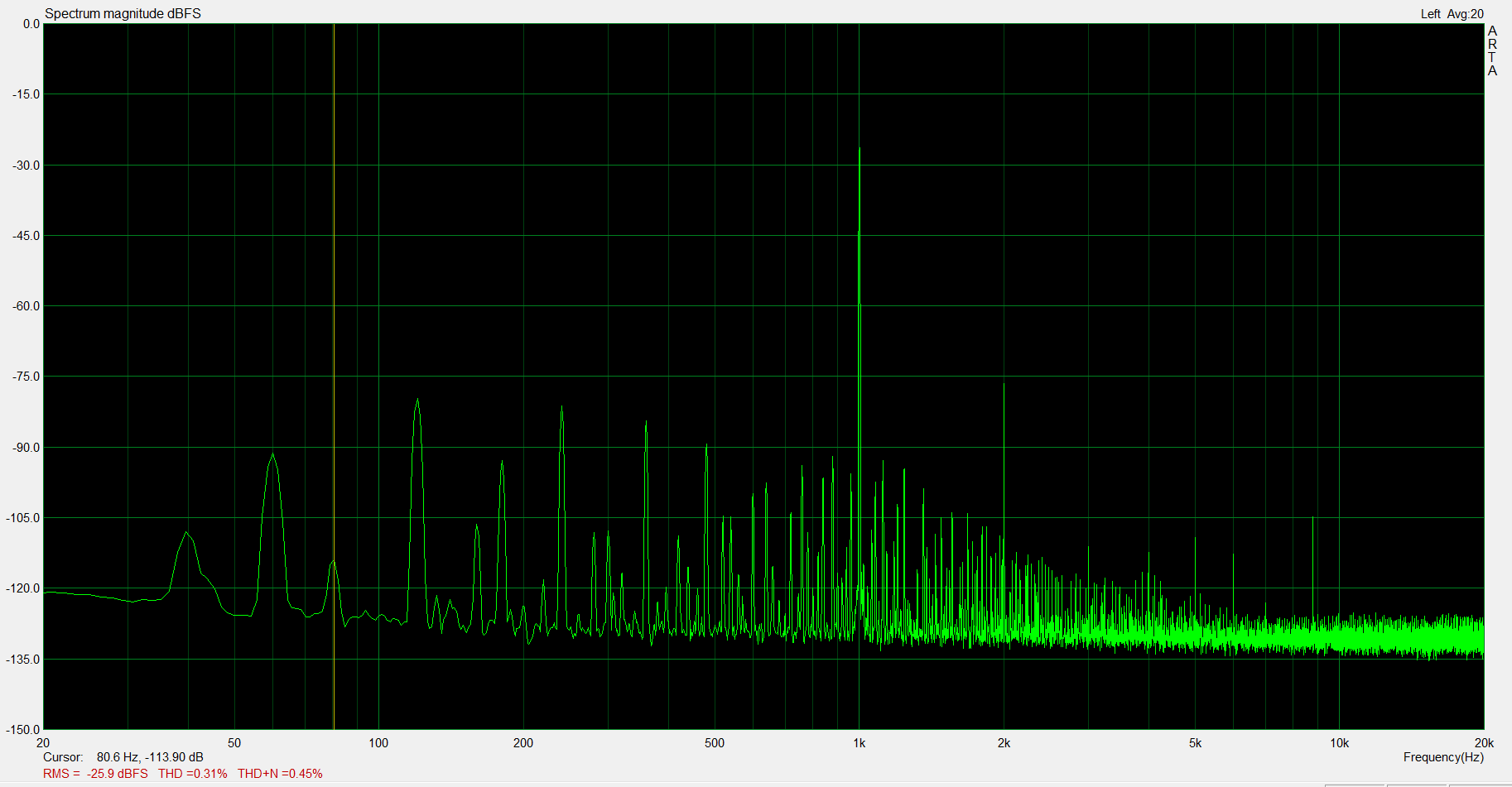This screenshot has width=1512, height=787.
Task: Click the -120.0 magnitude axis label
Action: 23,588
